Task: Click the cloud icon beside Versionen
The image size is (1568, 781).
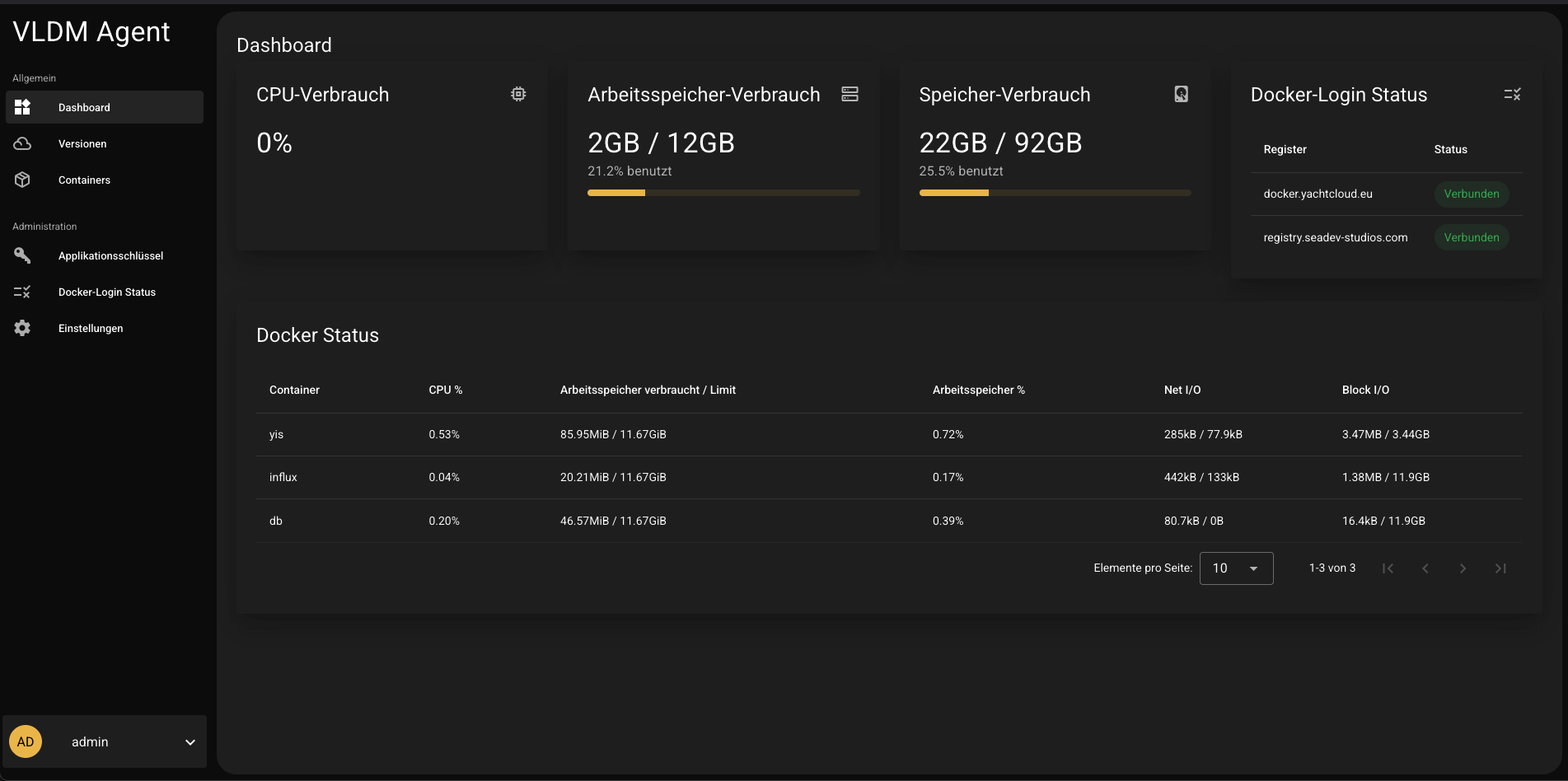Action: pos(22,143)
